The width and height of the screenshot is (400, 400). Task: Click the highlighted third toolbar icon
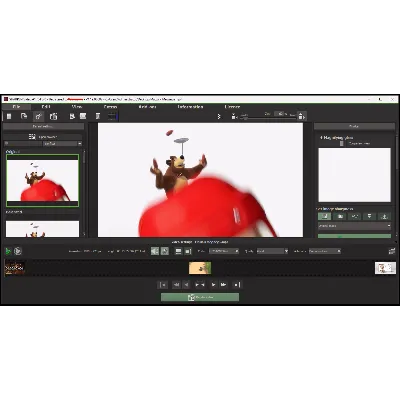38,116
